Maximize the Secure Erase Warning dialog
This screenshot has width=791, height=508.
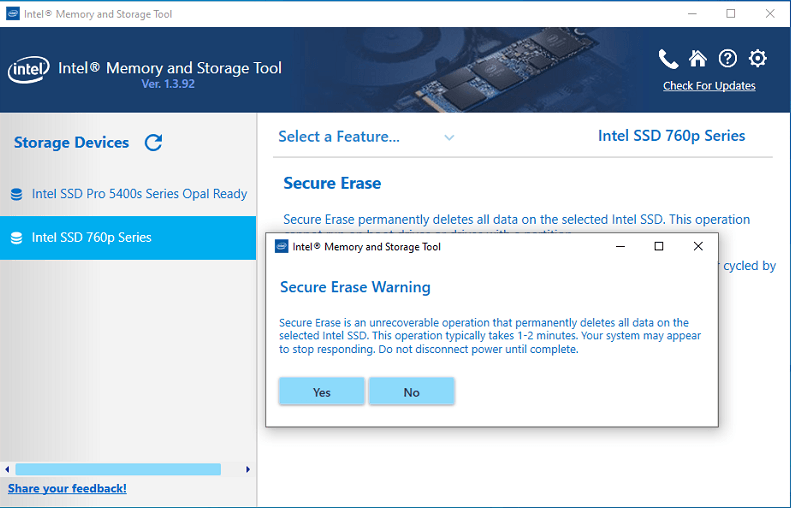click(x=659, y=246)
